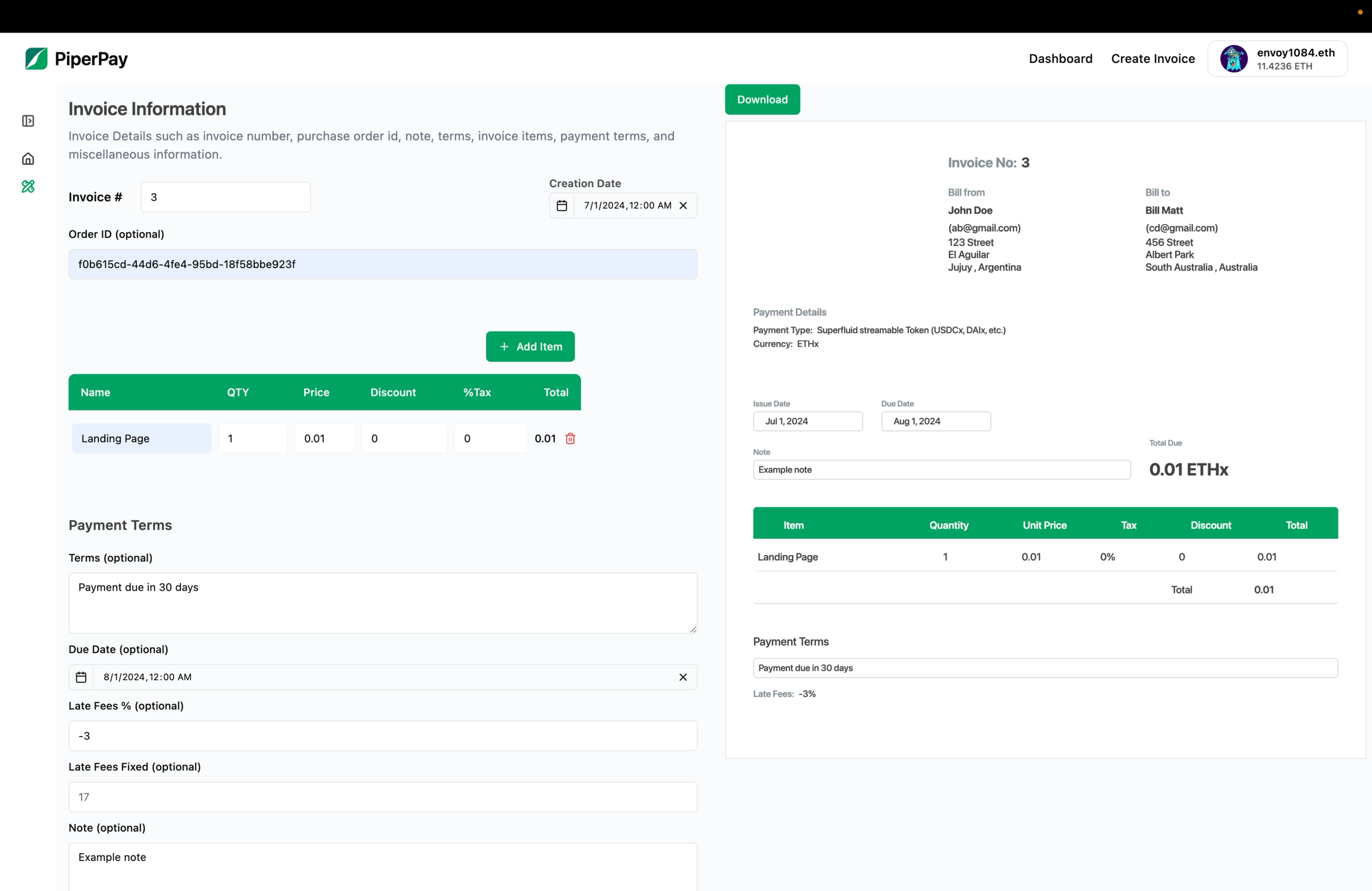Go to Dashboard in top navigation
1372x891 pixels.
point(1060,59)
